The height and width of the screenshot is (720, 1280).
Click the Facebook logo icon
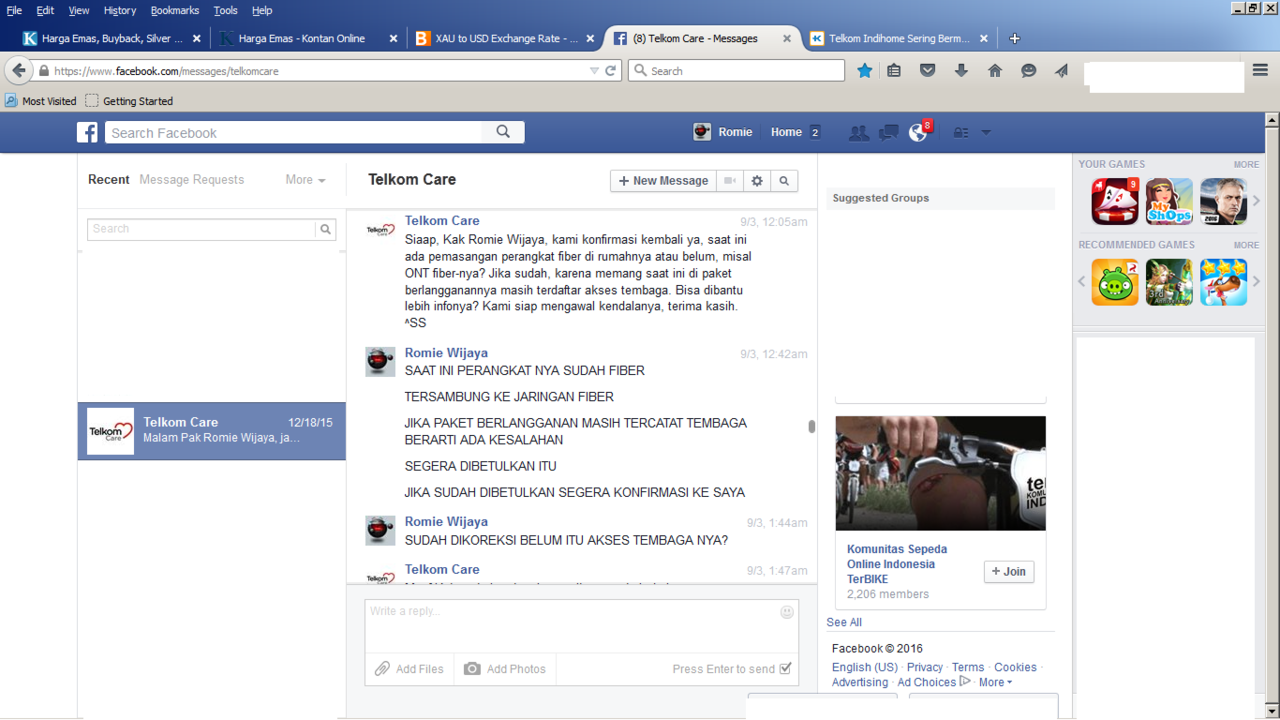(88, 132)
